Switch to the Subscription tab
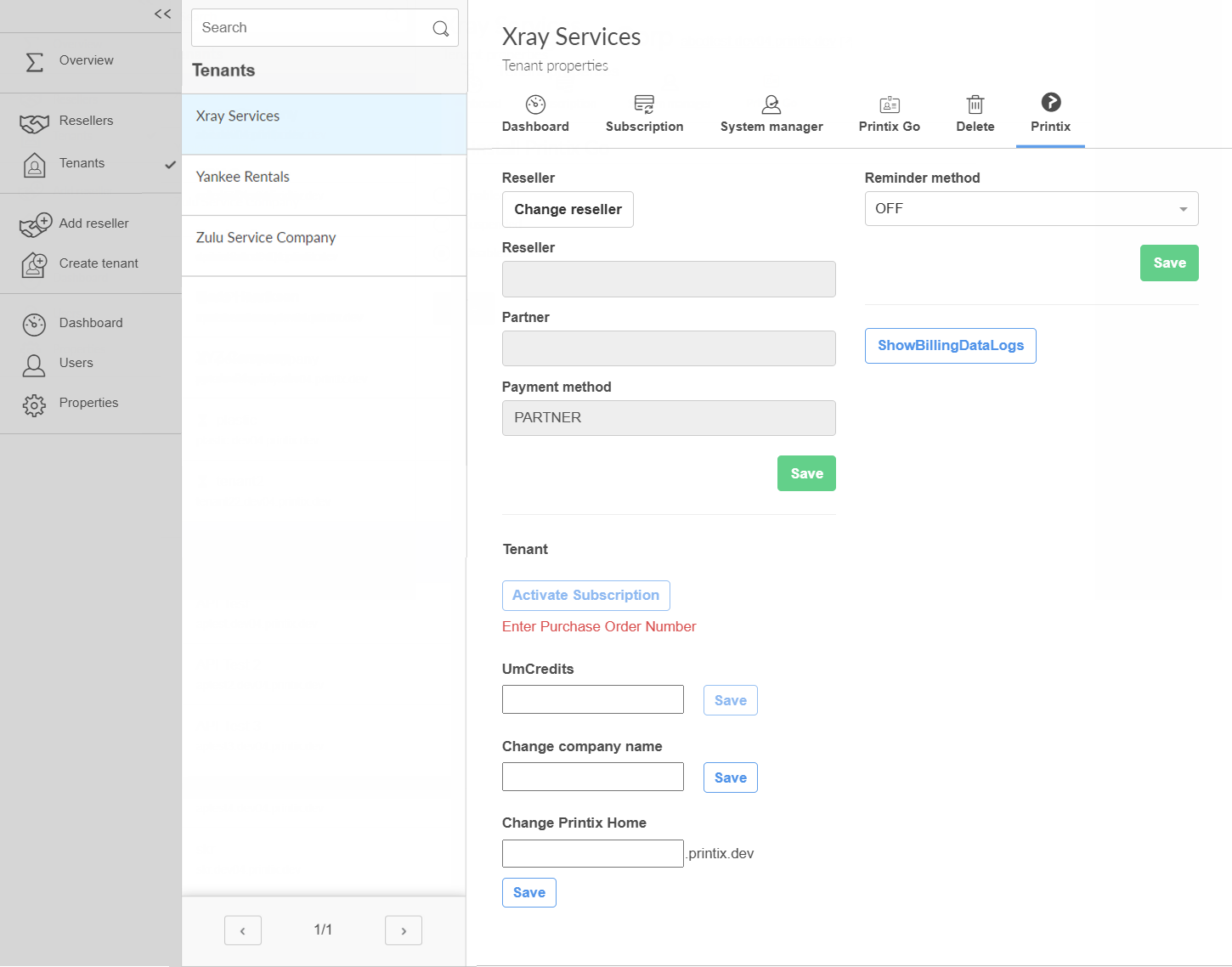This screenshot has height=967, width=1232. coord(644,114)
